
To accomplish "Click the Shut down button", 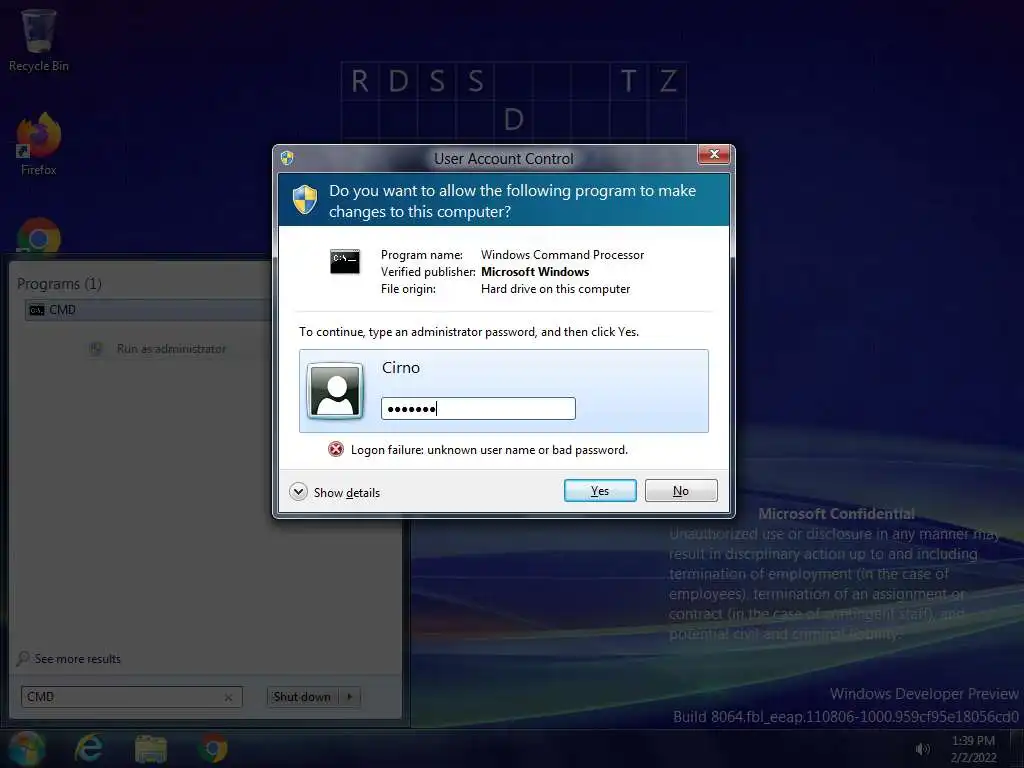I will click(302, 697).
